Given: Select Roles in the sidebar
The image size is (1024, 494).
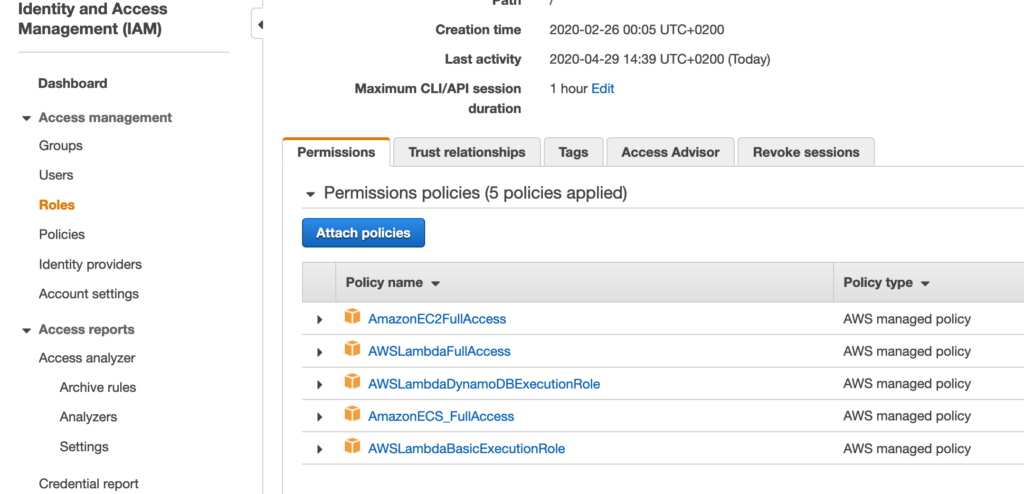Looking at the screenshot, I should pos(57,205).
